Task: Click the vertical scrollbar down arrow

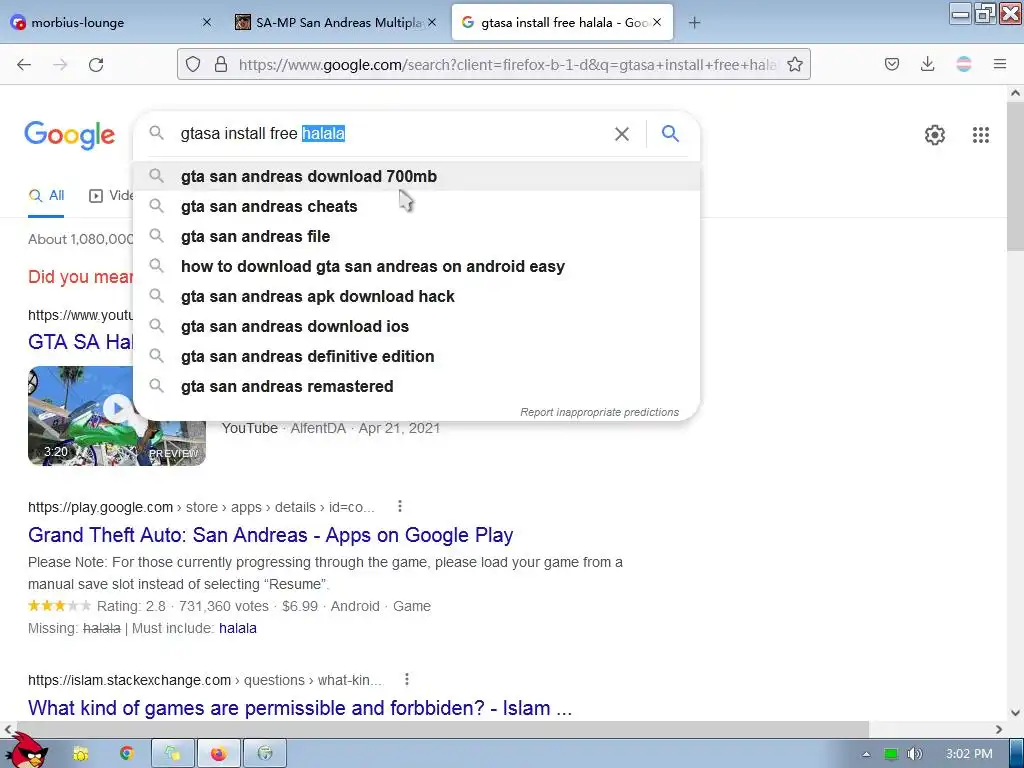Action: coord(1016,713)
